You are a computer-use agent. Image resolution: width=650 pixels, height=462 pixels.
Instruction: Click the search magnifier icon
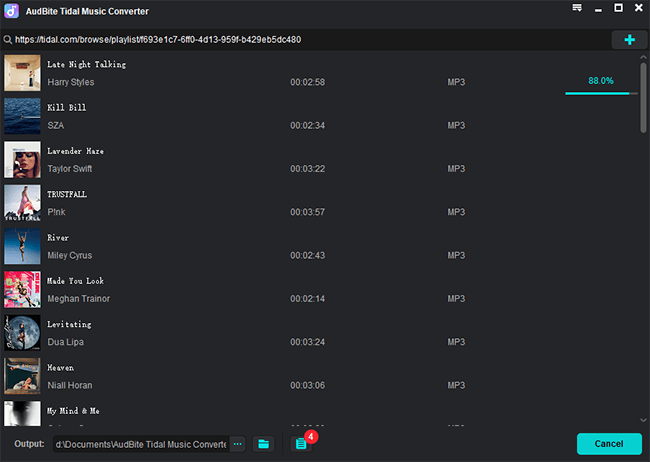[x=8, y=40]
